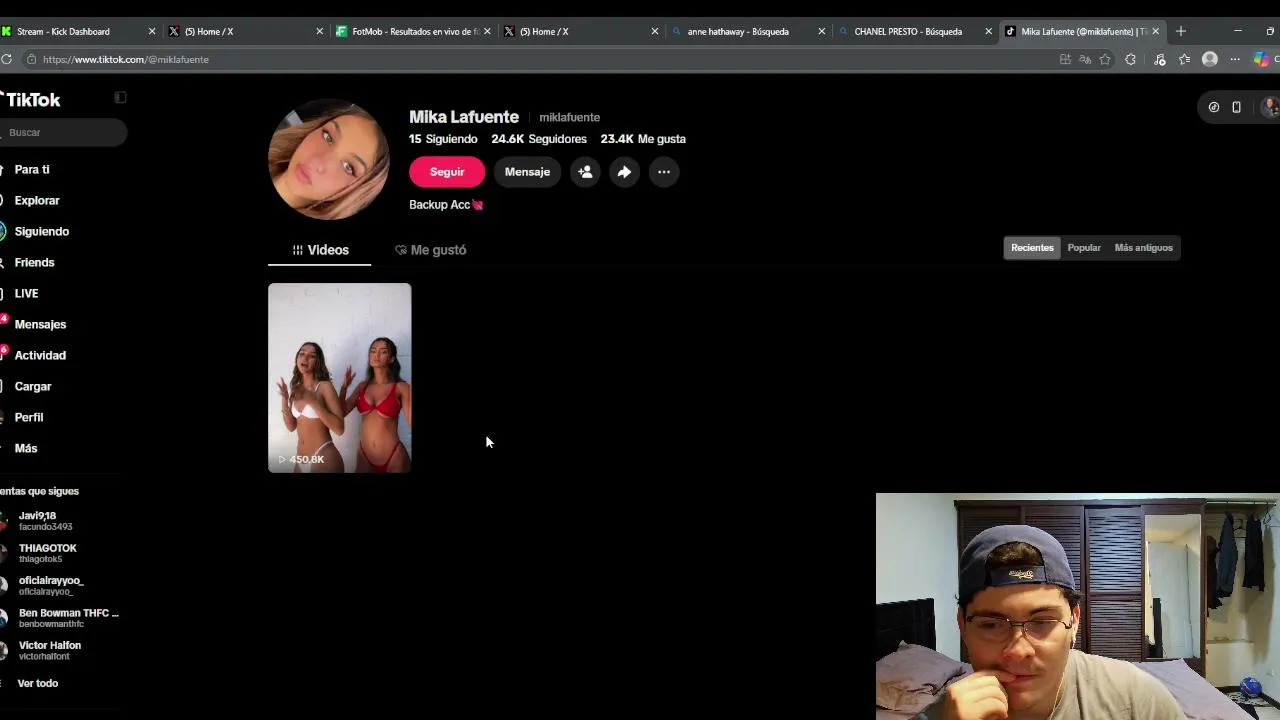Screen dimensions: 1280x720
Task: Go to TikTok home via logo
Action: tap(31, 99)
